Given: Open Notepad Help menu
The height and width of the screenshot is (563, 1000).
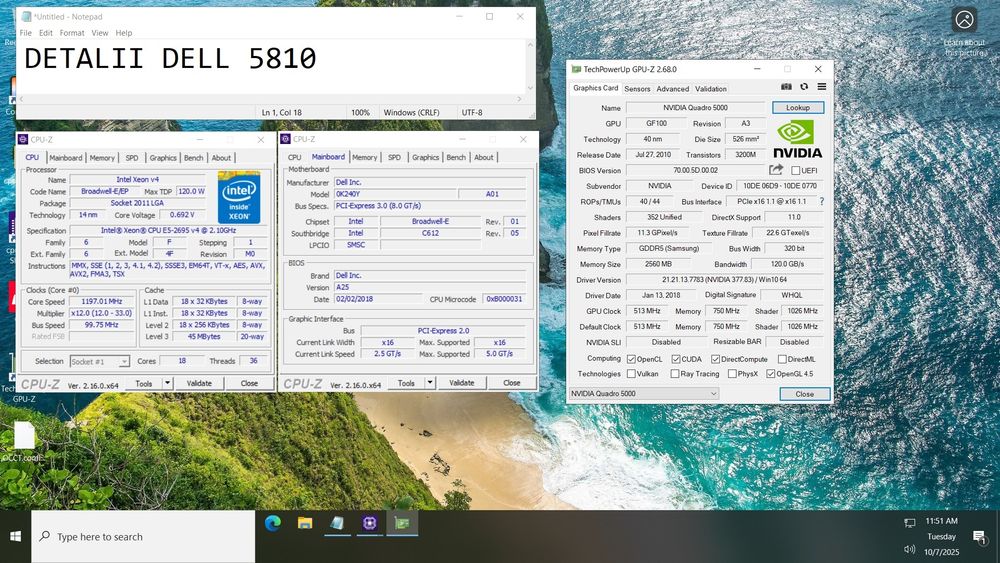Looking at the screenshot, I should [x=124, y=33].
